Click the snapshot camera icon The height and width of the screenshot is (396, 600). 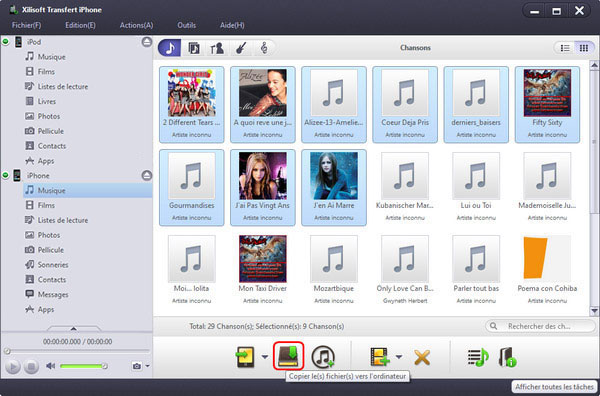click(137, 366)
